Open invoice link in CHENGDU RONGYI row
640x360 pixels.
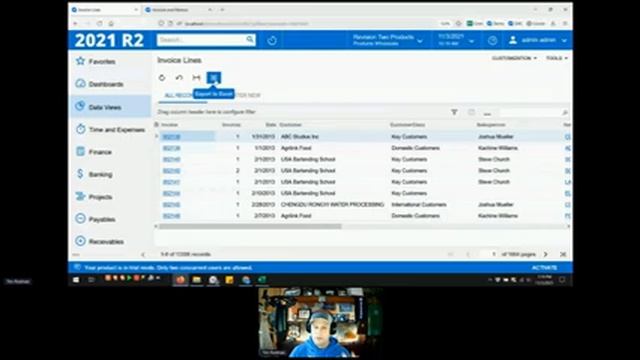click(171, 204)
